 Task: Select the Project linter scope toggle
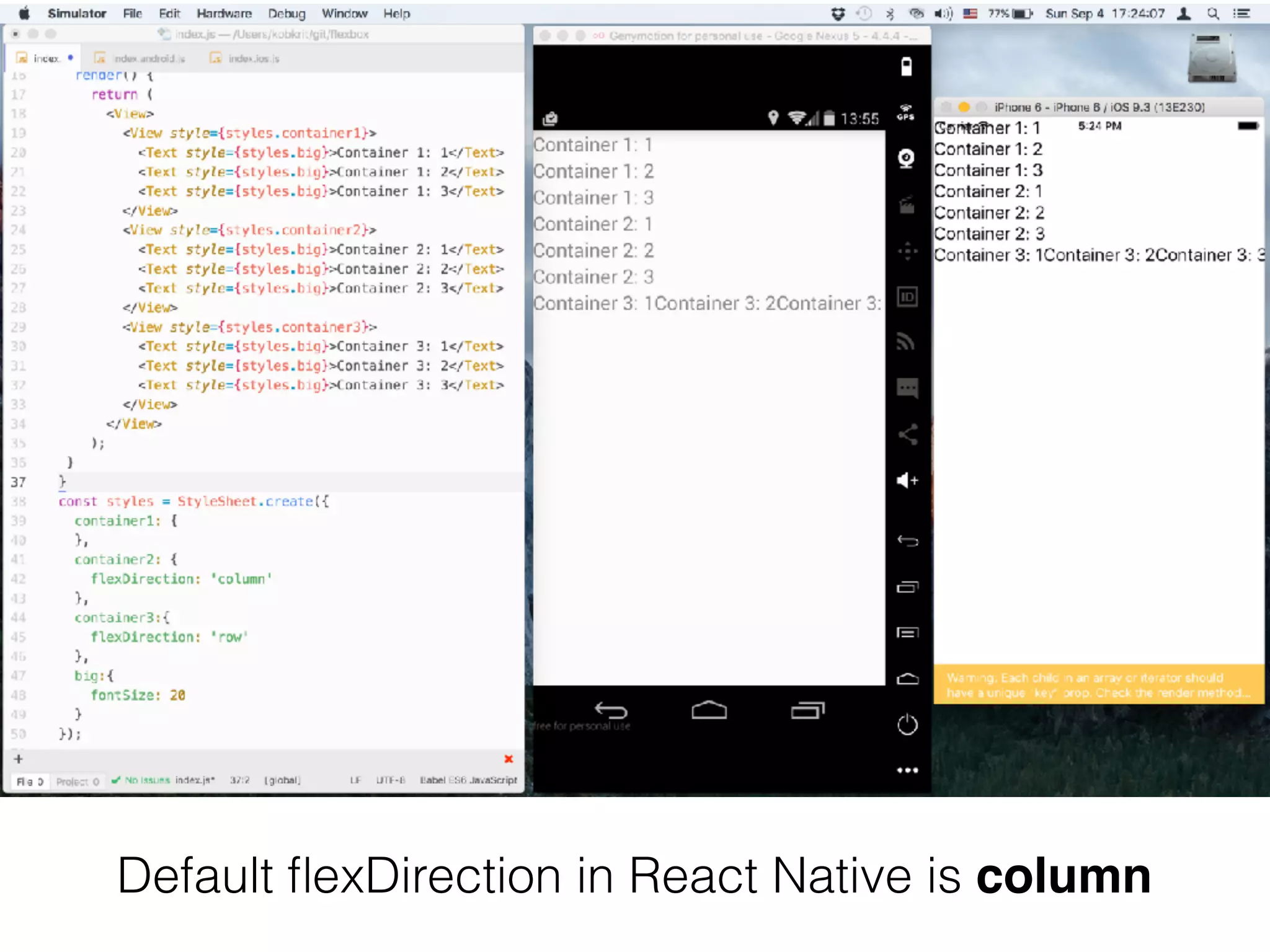[78, 782]
